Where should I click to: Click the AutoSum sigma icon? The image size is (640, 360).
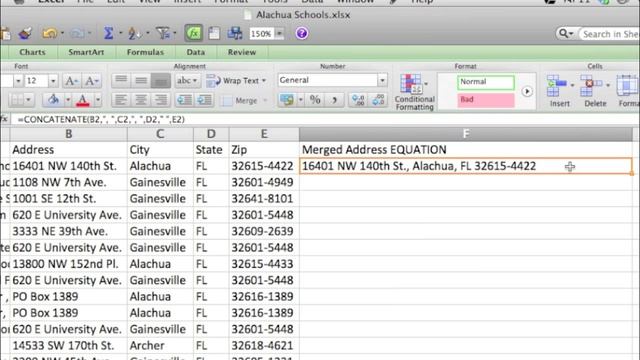[x=108, y=33]
